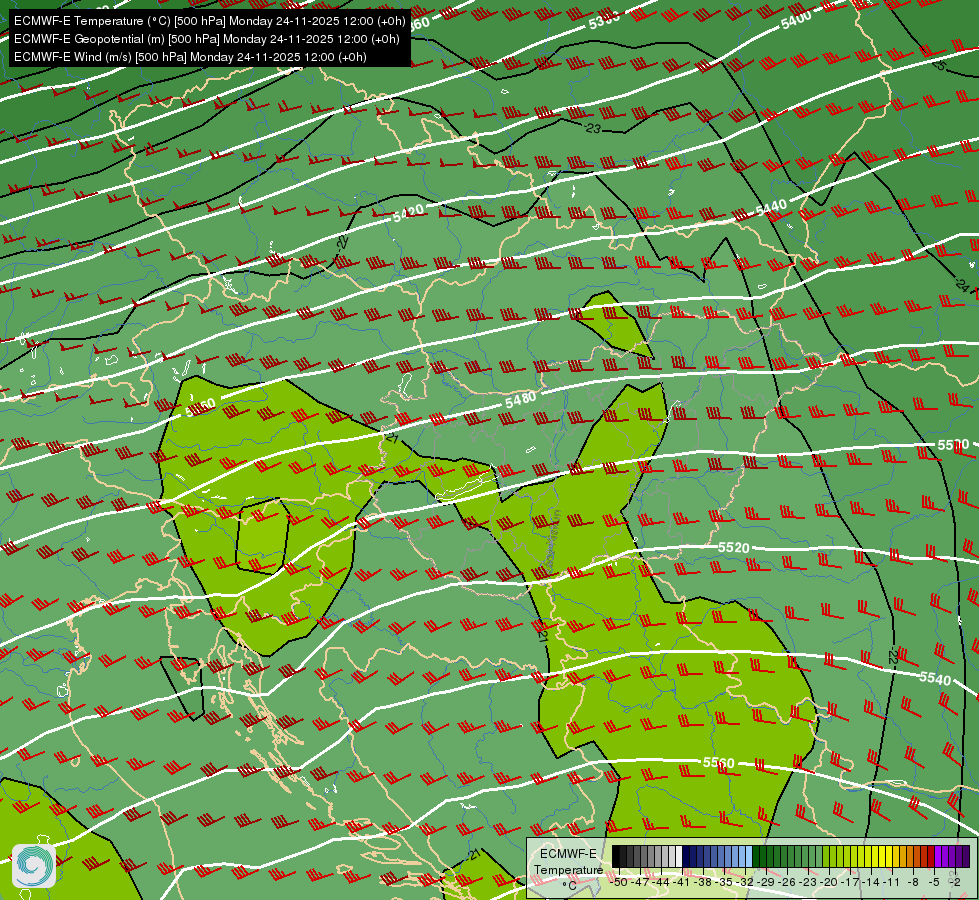
Task: Click the -11 legend tick value
Action: point(892,883)
